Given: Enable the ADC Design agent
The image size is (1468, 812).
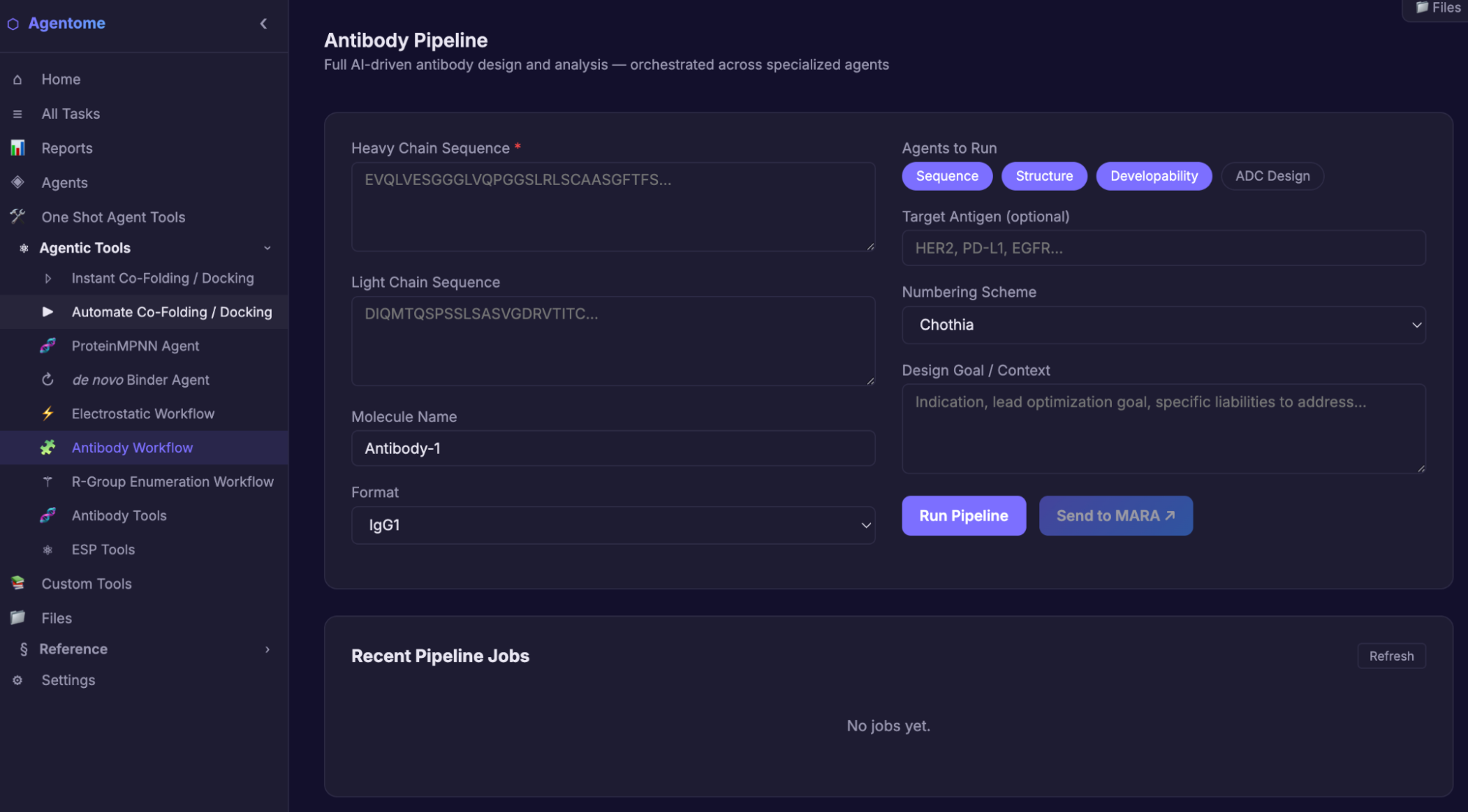Looking at the screenshot, I should tap(1272, 175).
